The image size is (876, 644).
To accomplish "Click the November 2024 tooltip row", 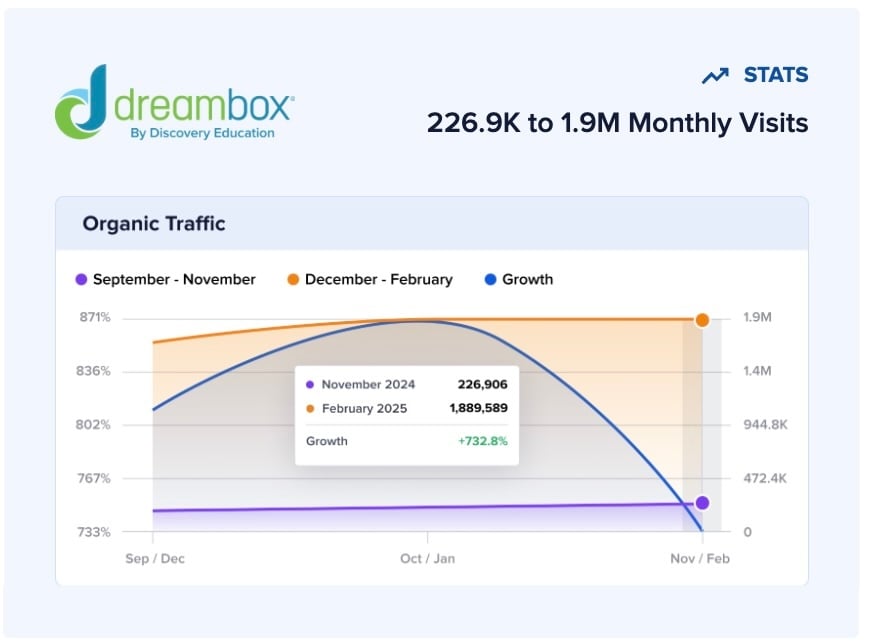I will [x=405, y=384].
